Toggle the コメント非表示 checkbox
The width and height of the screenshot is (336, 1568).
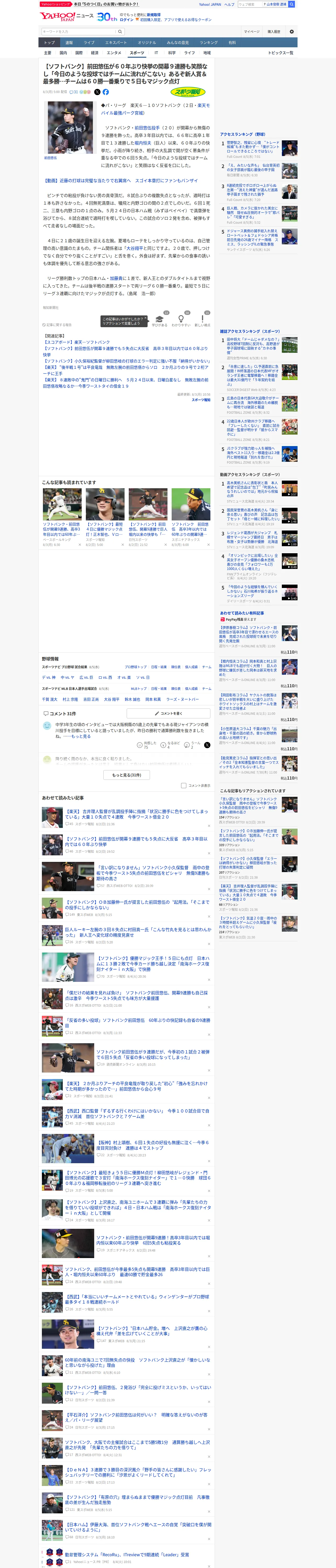click(183, 785)
